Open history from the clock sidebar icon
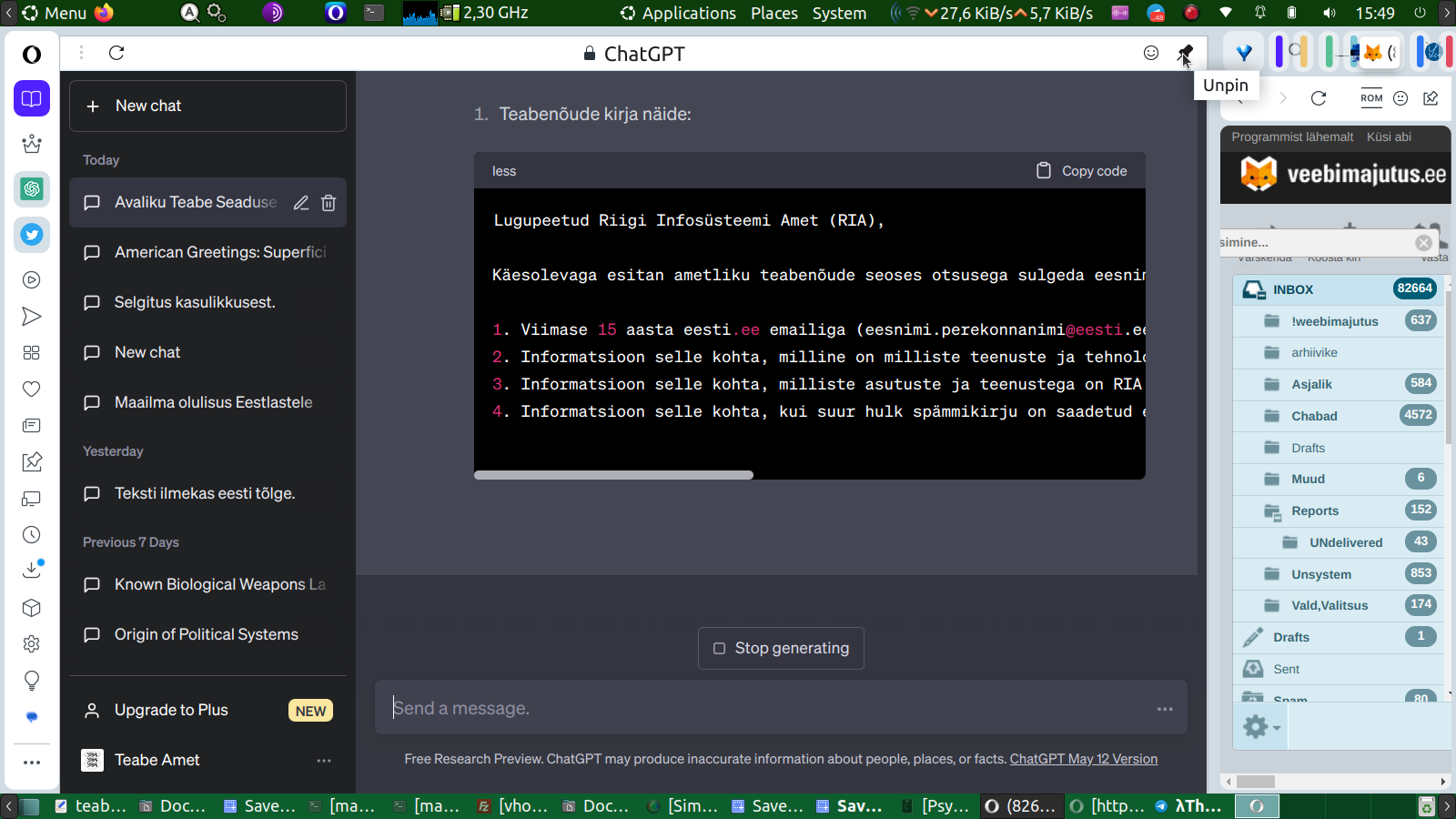Viewport: 1456px width, 819px height. [32, 535]
